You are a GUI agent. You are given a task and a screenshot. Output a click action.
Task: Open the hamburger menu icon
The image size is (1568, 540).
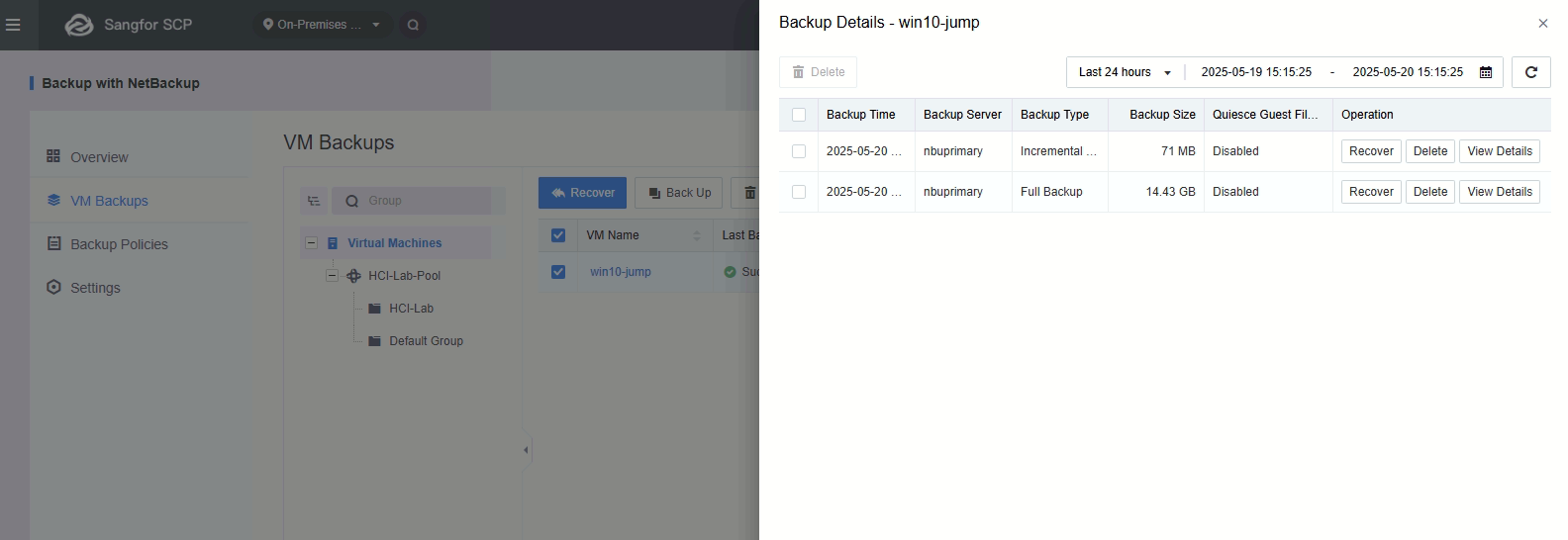(x=13, y=25)
